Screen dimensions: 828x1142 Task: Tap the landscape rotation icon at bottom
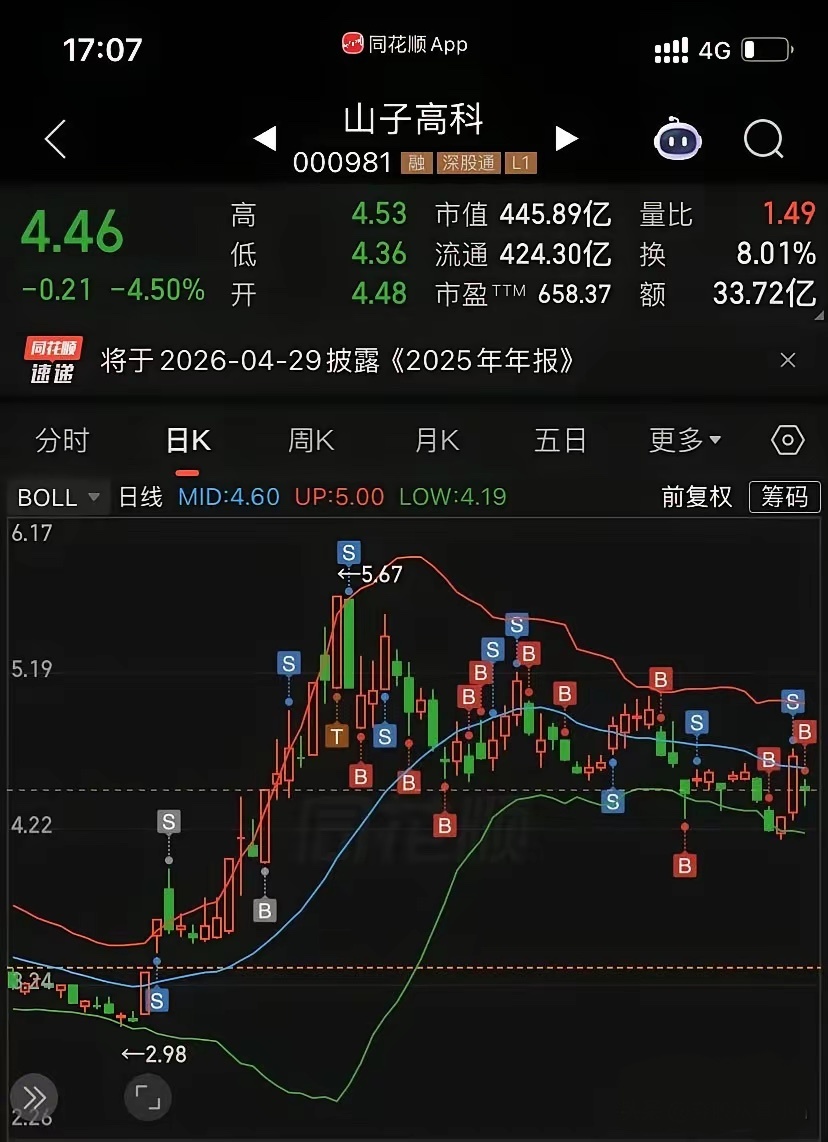(147, 1097)
